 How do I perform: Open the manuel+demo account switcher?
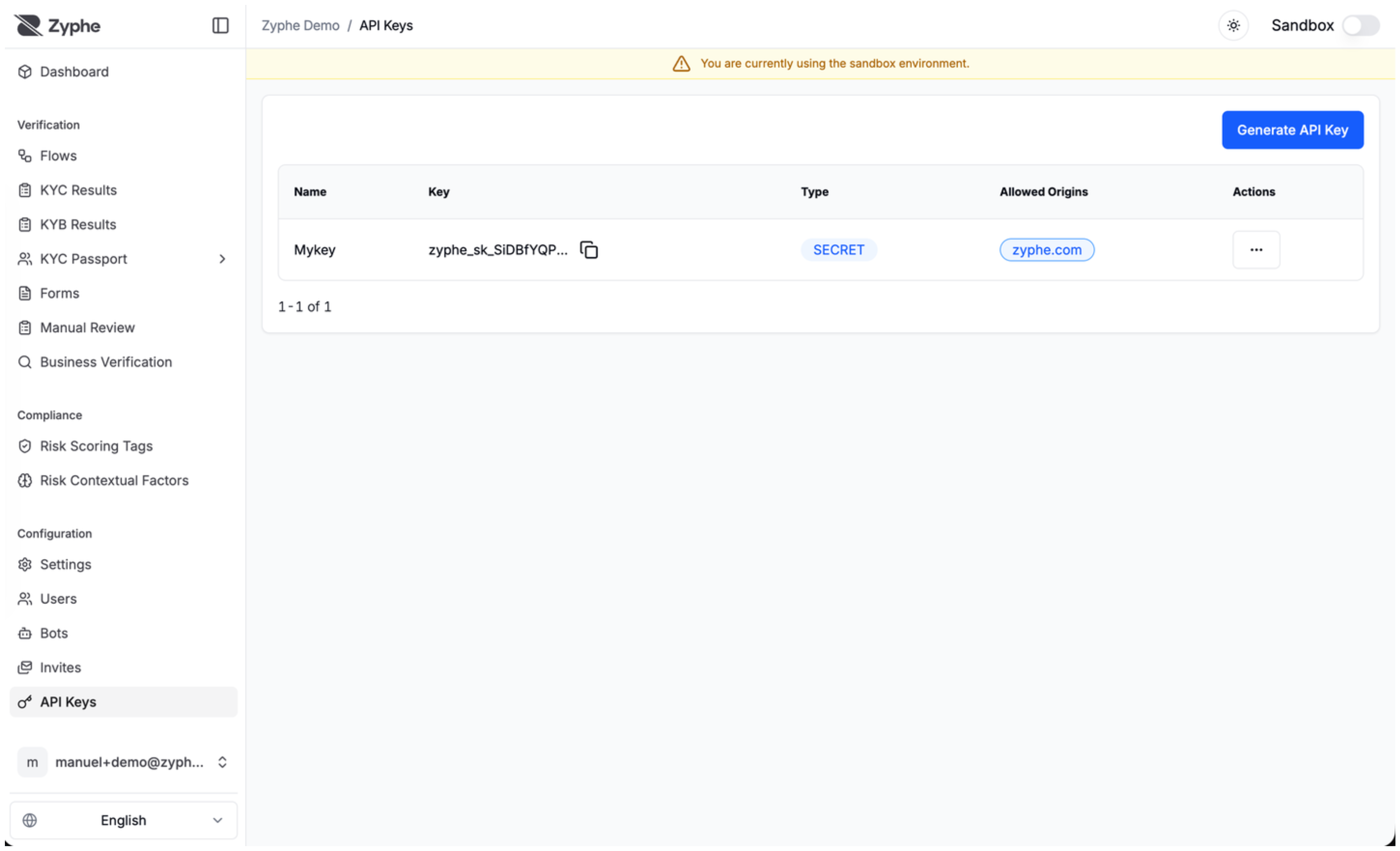point(124,763)
